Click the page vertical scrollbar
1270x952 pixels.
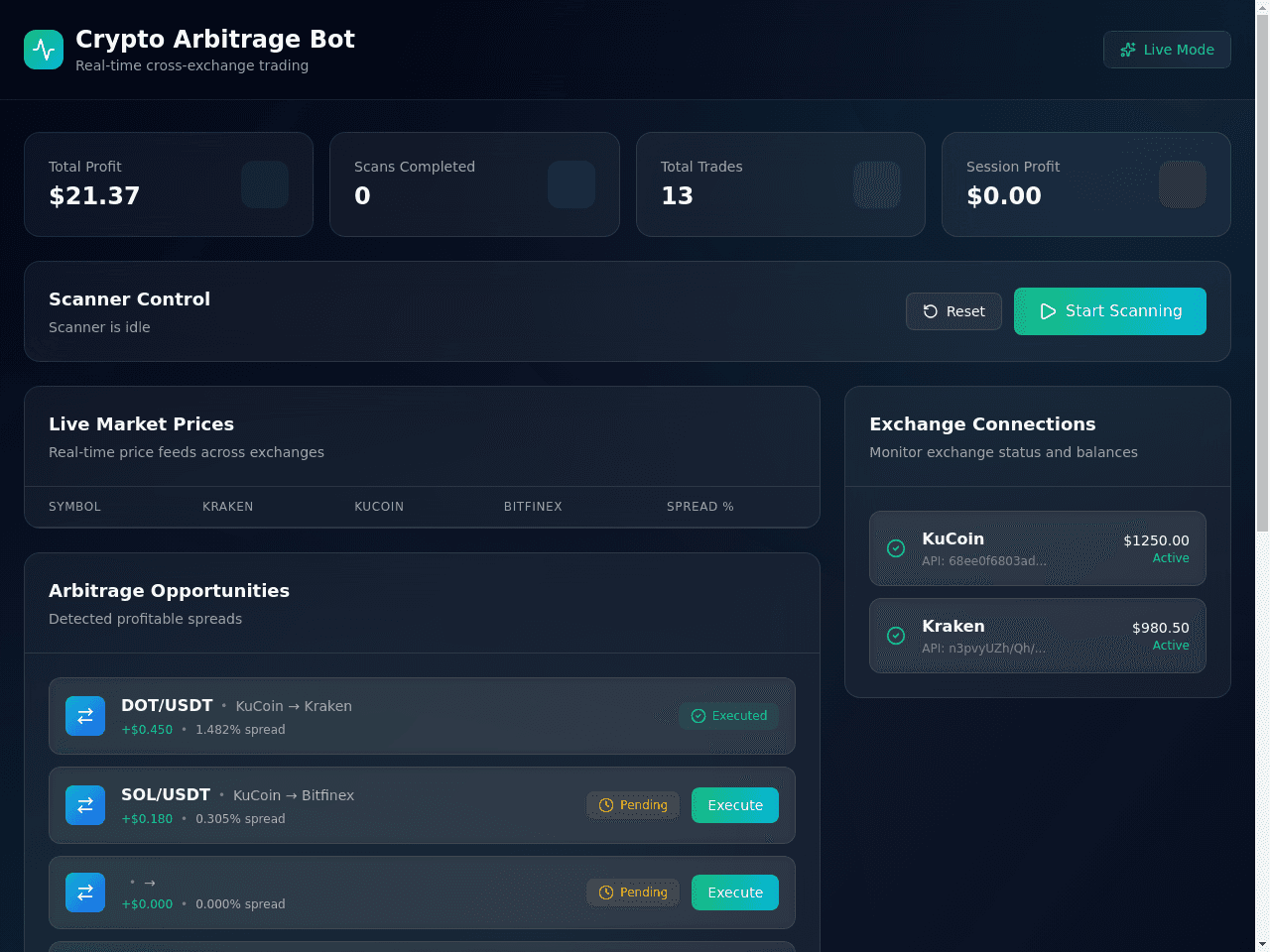(x=1262, y=273)
